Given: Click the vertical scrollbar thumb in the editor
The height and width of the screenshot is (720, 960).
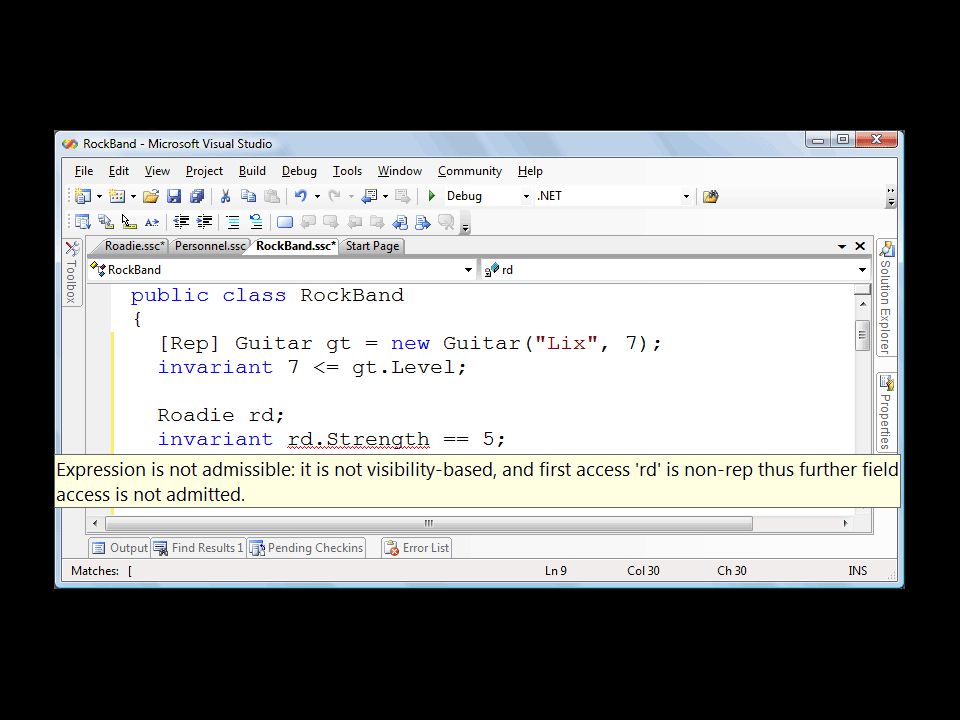Looking at the screenshot, I should click(862, 335).
